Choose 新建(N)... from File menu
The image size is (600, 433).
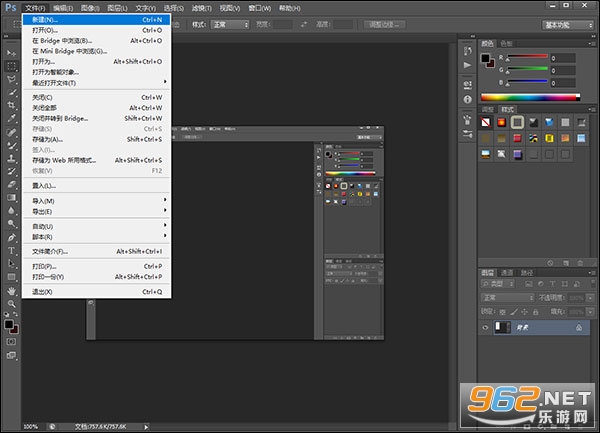(96, 20)
